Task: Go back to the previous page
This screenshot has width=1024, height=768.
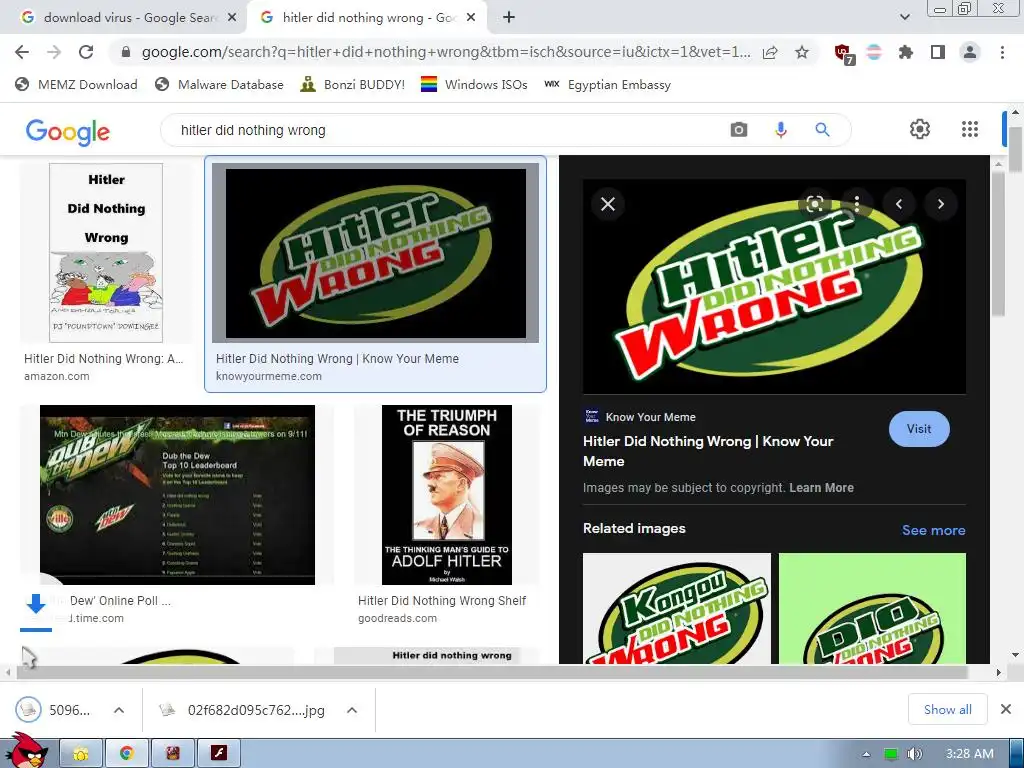Action: click(22, 52)
